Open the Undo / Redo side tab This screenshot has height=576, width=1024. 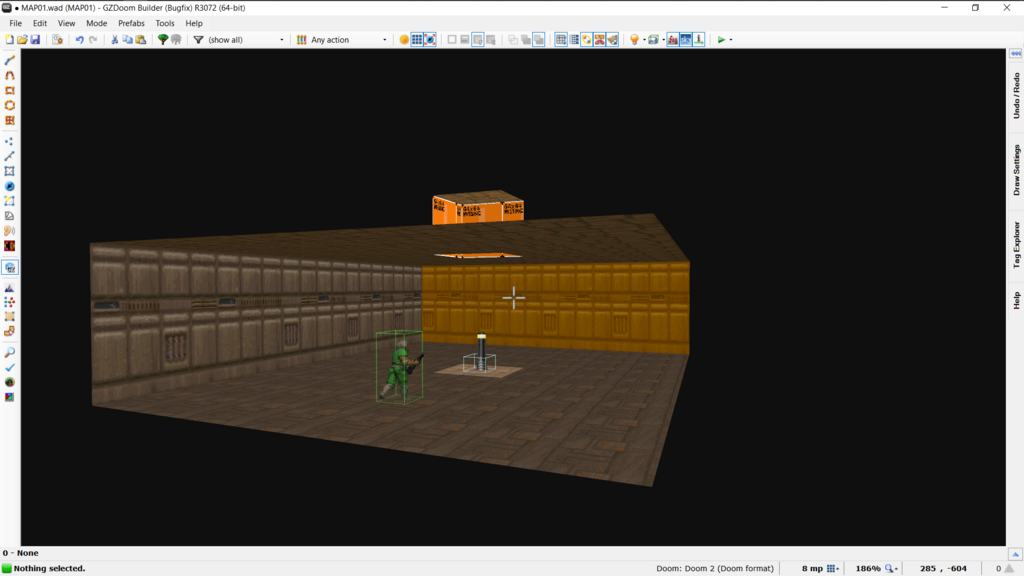(1016, 95)
